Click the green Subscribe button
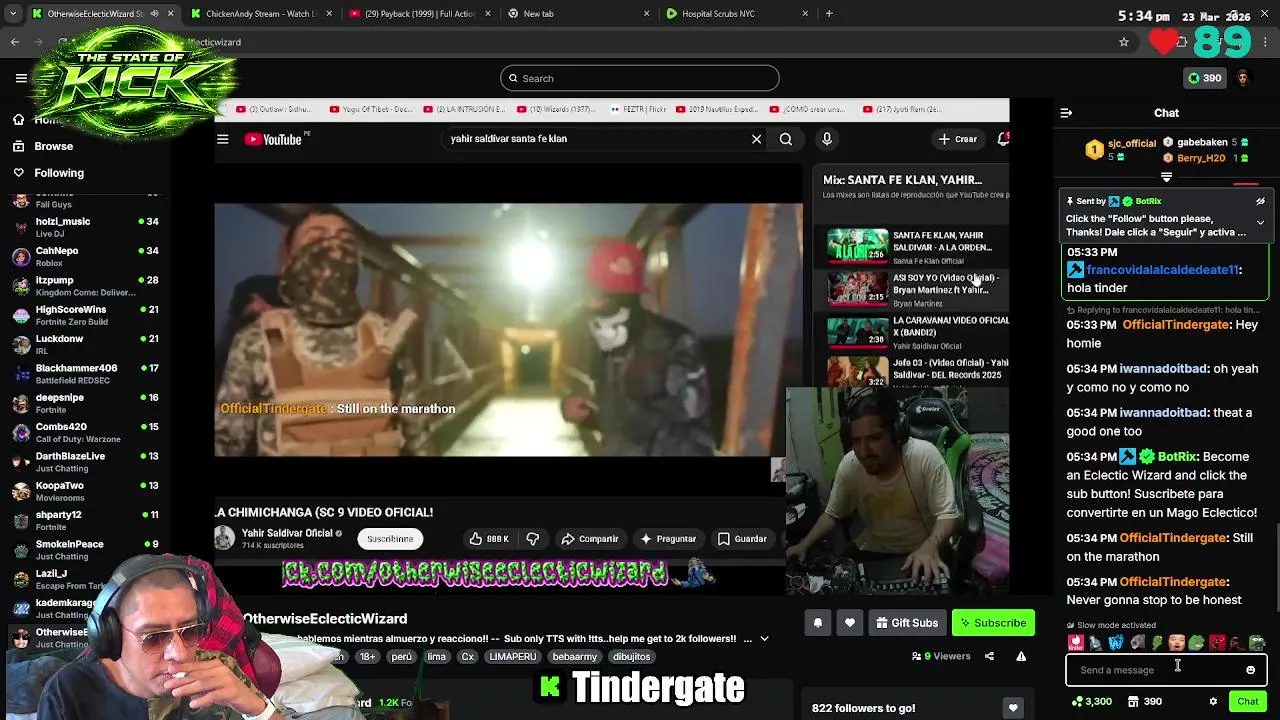1280x720 pixels. point(993,623)
